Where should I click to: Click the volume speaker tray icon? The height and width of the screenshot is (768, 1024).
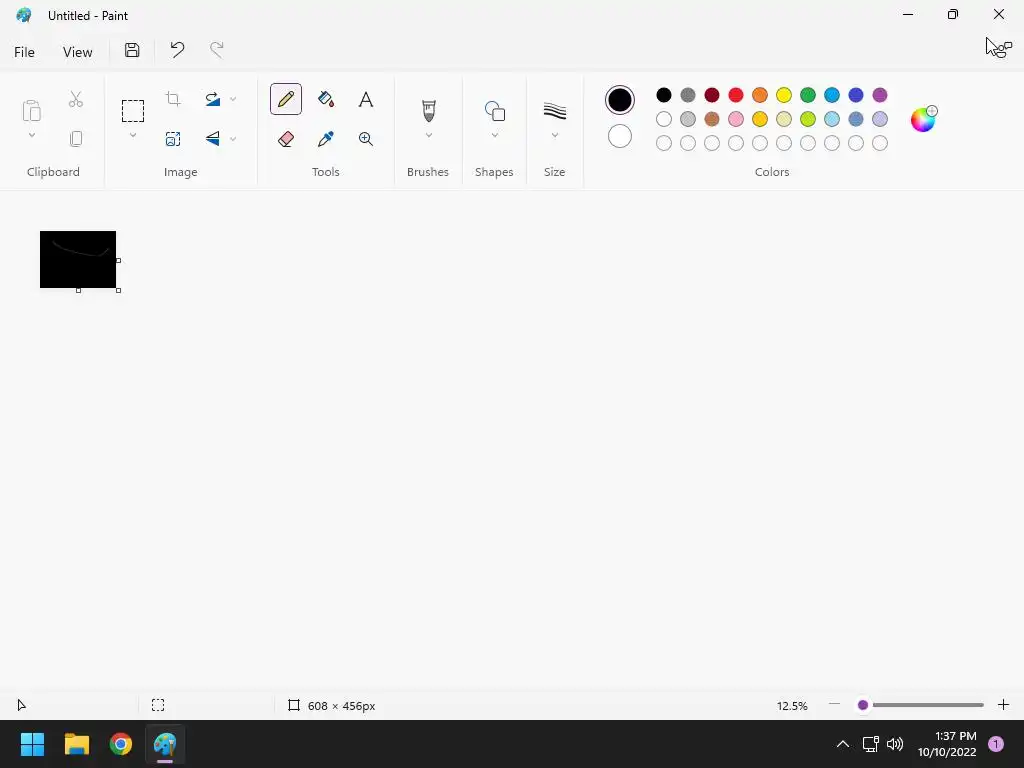pyautogui.click(x=895, y=744)
